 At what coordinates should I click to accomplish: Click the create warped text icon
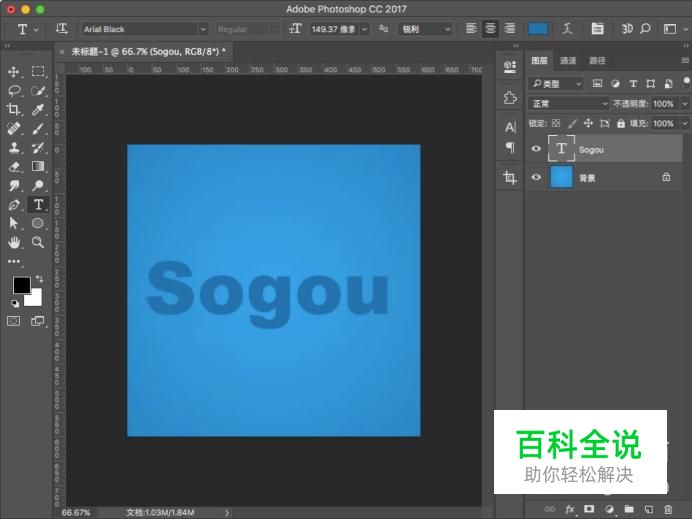pos(568,29)
